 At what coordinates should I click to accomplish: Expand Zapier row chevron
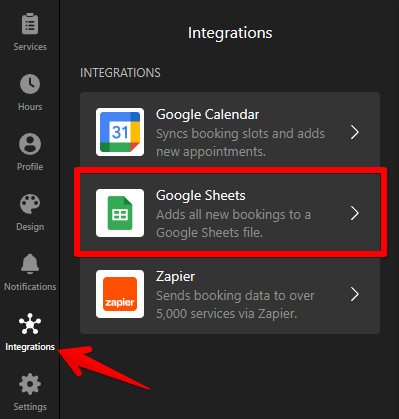(x=355, y=294)
